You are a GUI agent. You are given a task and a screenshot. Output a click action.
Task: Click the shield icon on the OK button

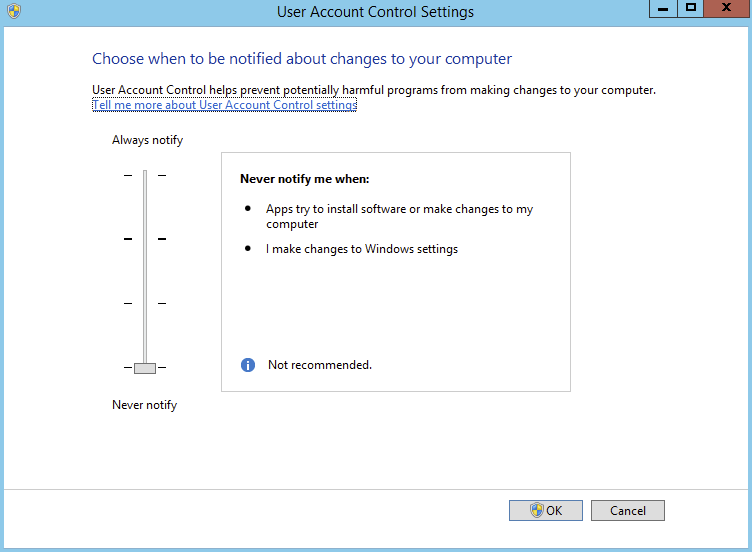[536, 510]
